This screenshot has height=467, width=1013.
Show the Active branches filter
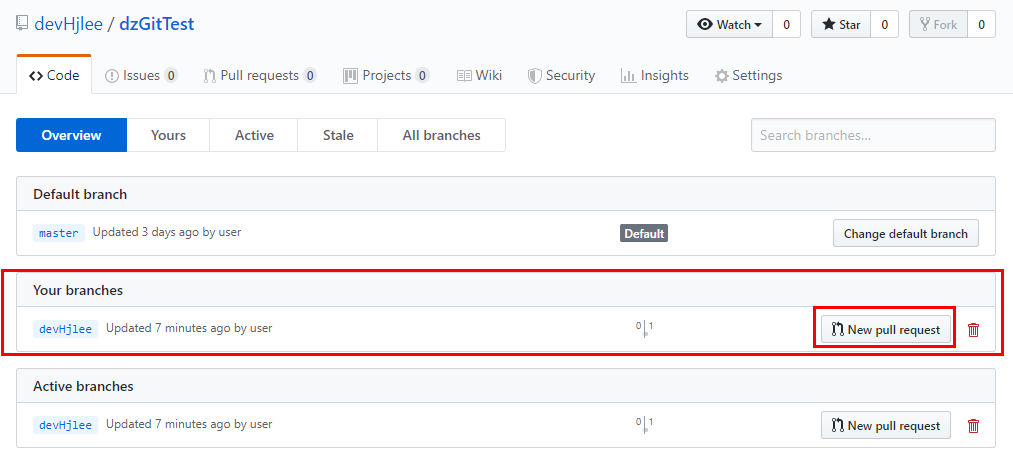coord(254,135)
